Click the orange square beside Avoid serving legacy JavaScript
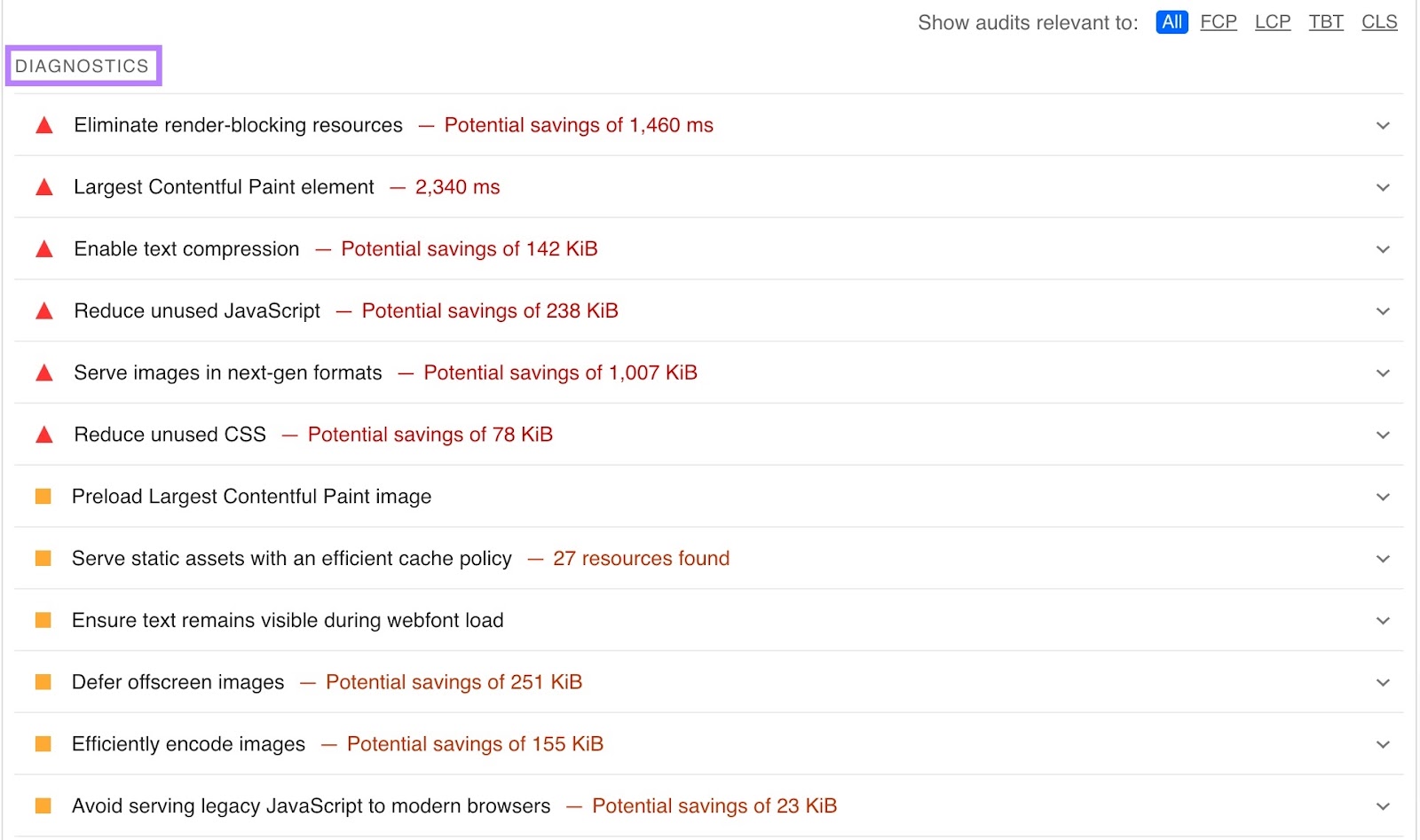Image resolution: width=1420 pixels, height=840 pixels. [x=43, y=805]
